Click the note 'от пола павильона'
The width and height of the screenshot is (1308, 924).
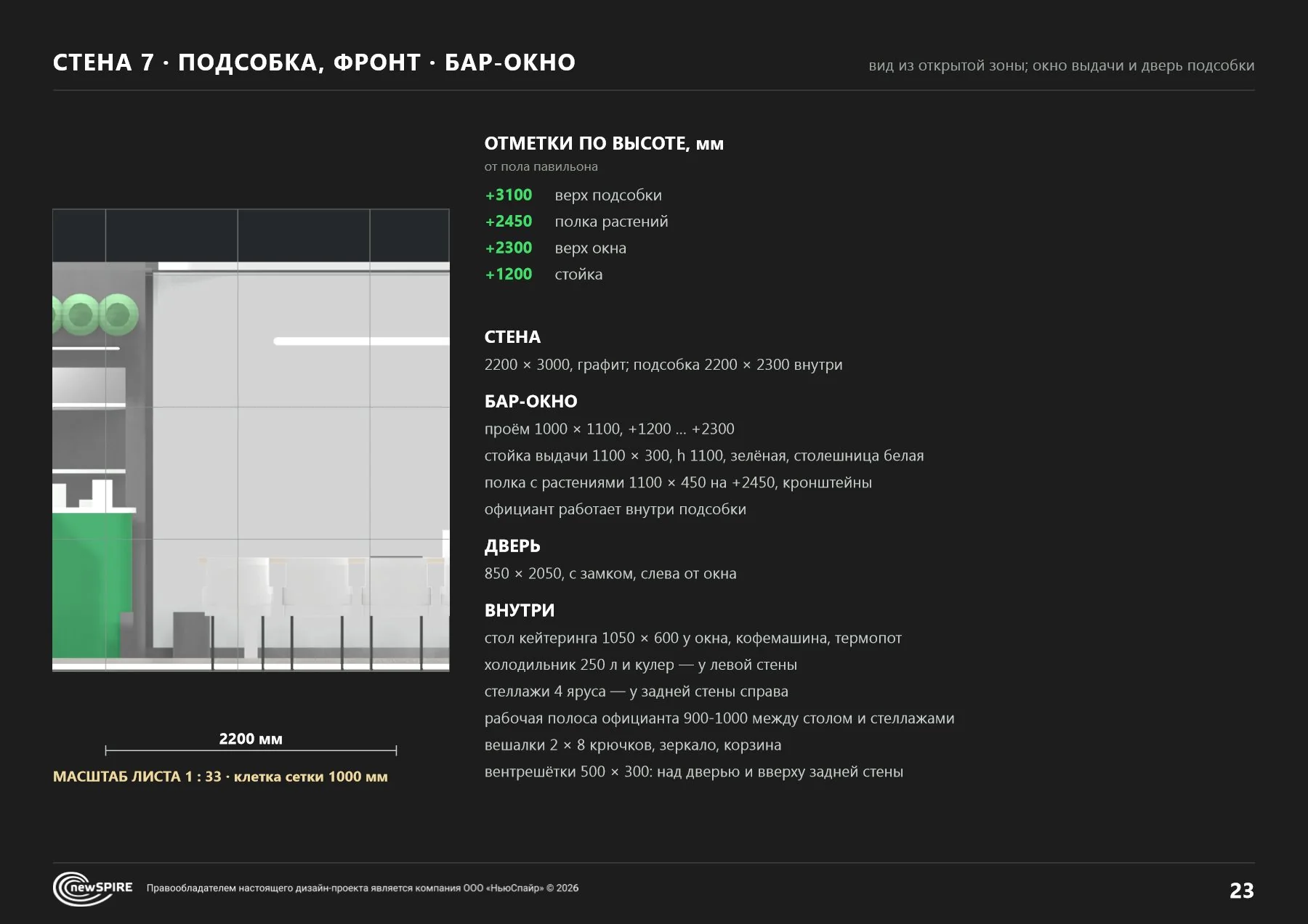(x=541, y=166)
